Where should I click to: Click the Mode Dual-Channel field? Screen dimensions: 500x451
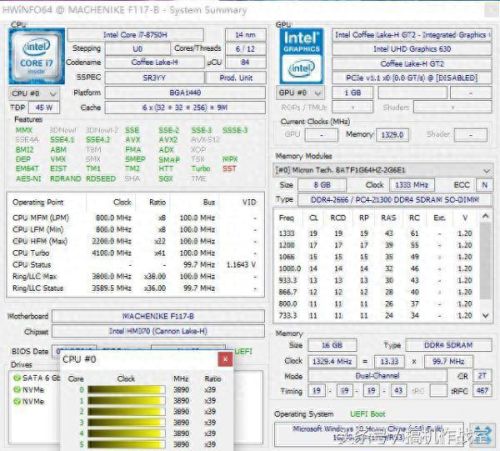click(377, 376)
